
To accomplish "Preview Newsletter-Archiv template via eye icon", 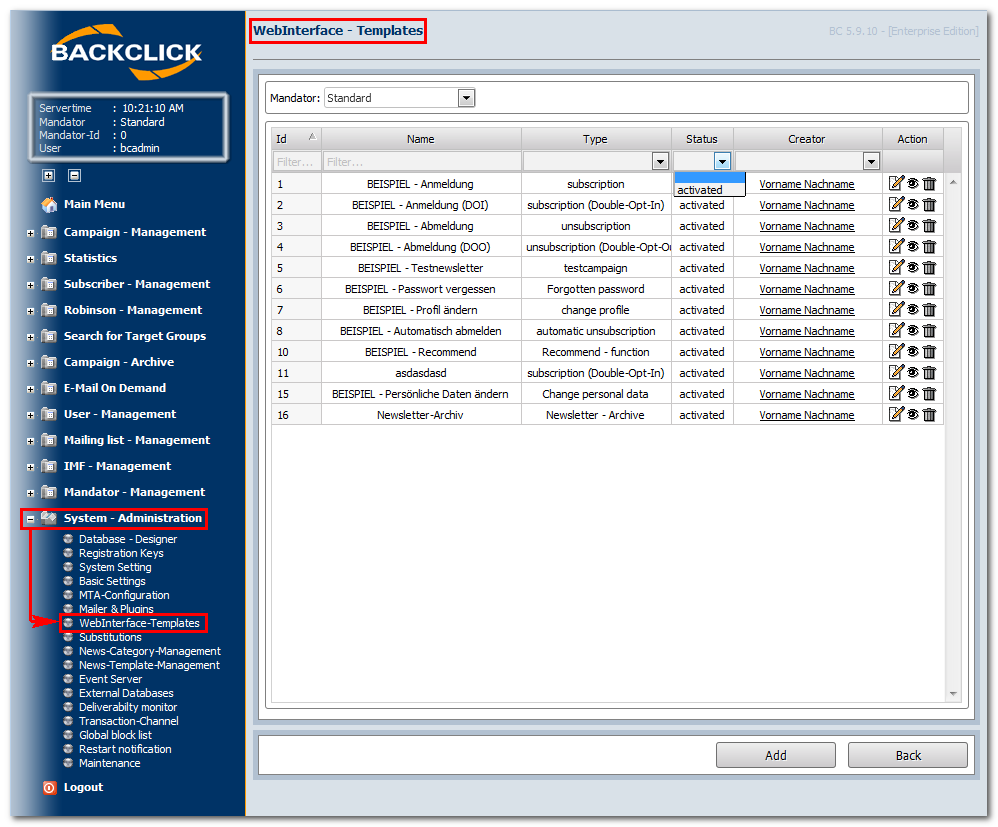I will point(913,414).
